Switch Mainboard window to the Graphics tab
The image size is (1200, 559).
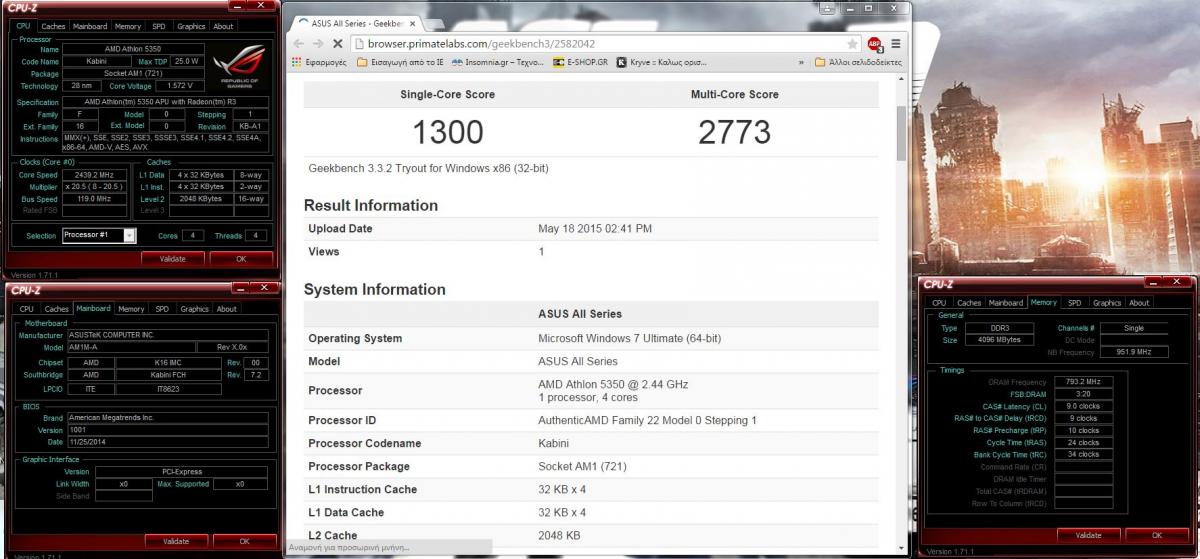(194, 309)
